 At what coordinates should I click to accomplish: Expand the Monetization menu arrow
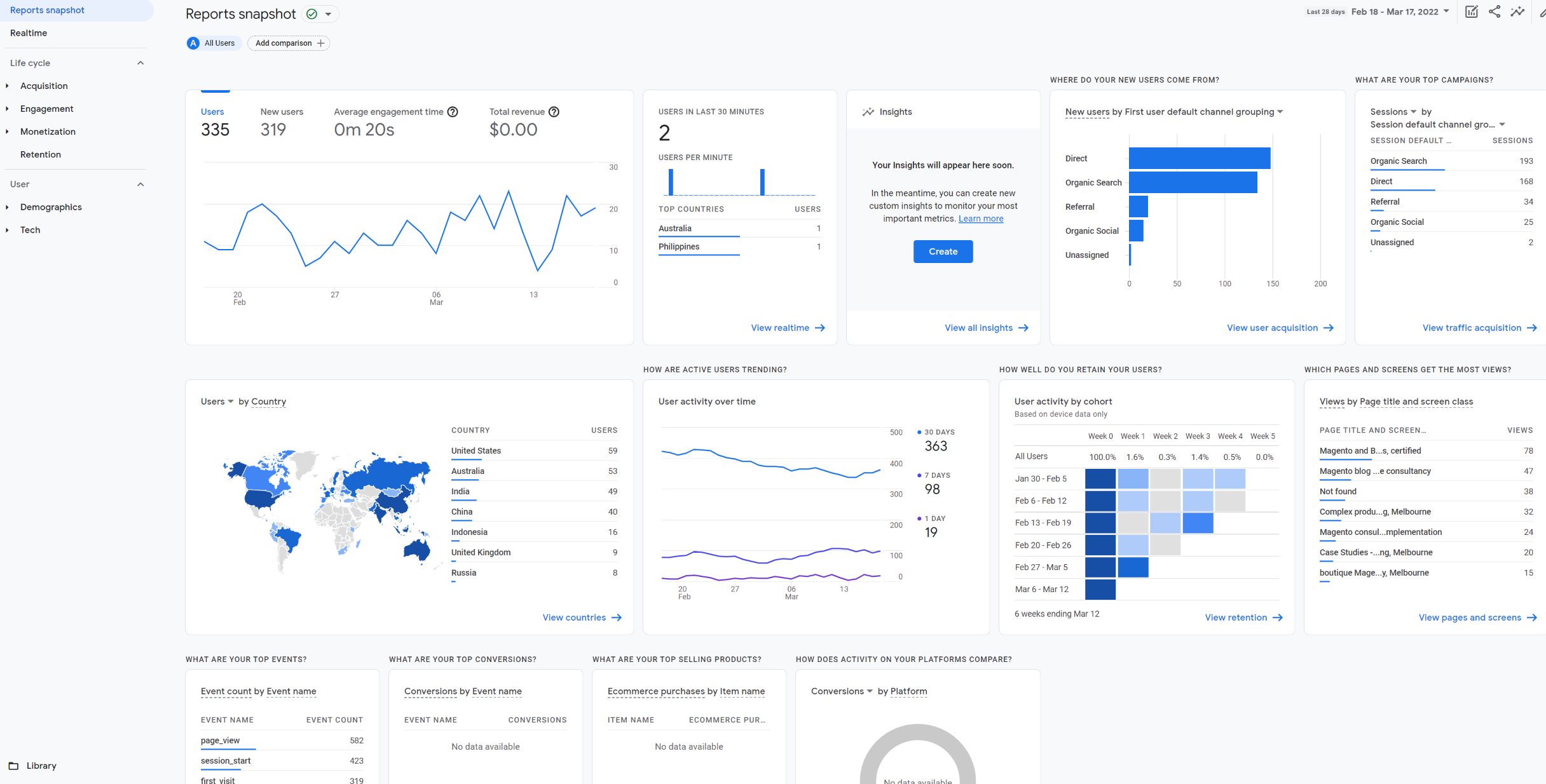(7, 132)
